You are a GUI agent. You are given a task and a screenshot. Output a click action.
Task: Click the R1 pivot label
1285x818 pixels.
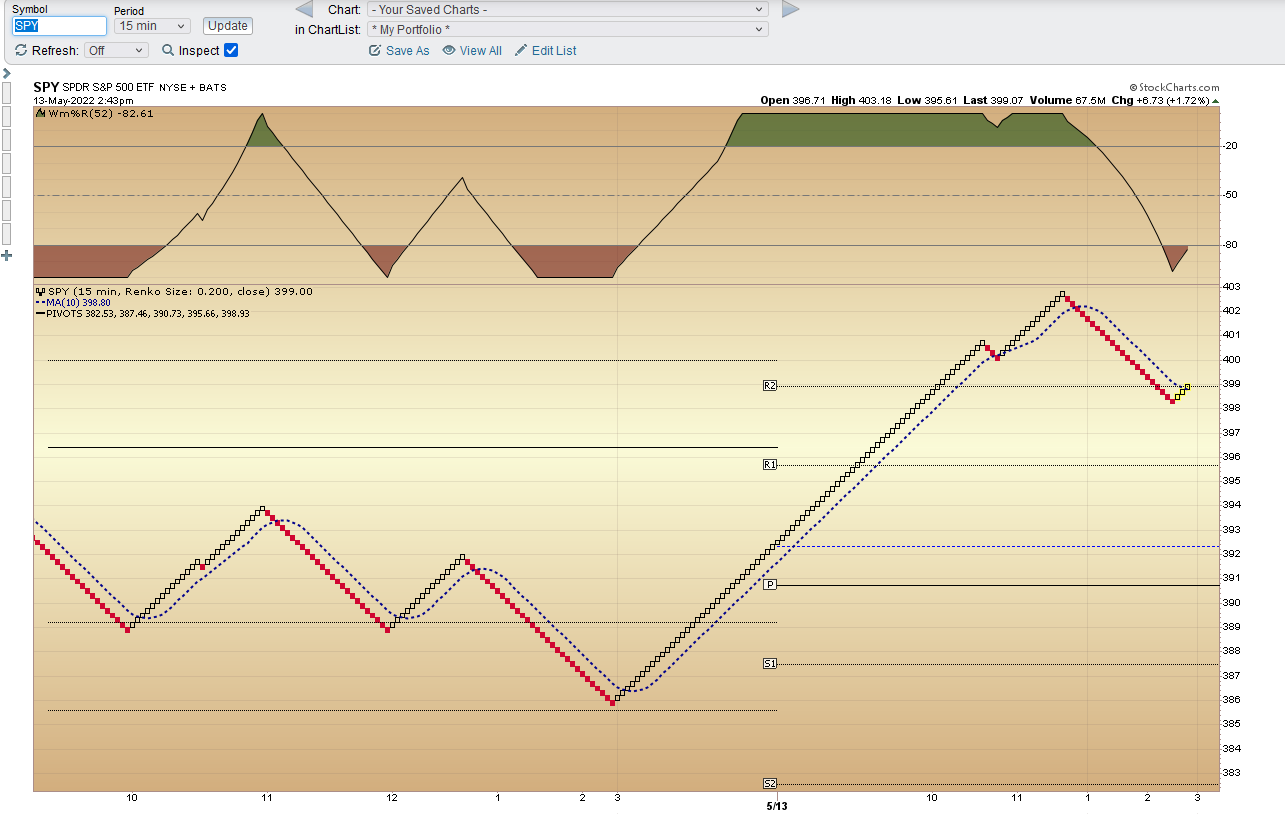tap(770, 465)
